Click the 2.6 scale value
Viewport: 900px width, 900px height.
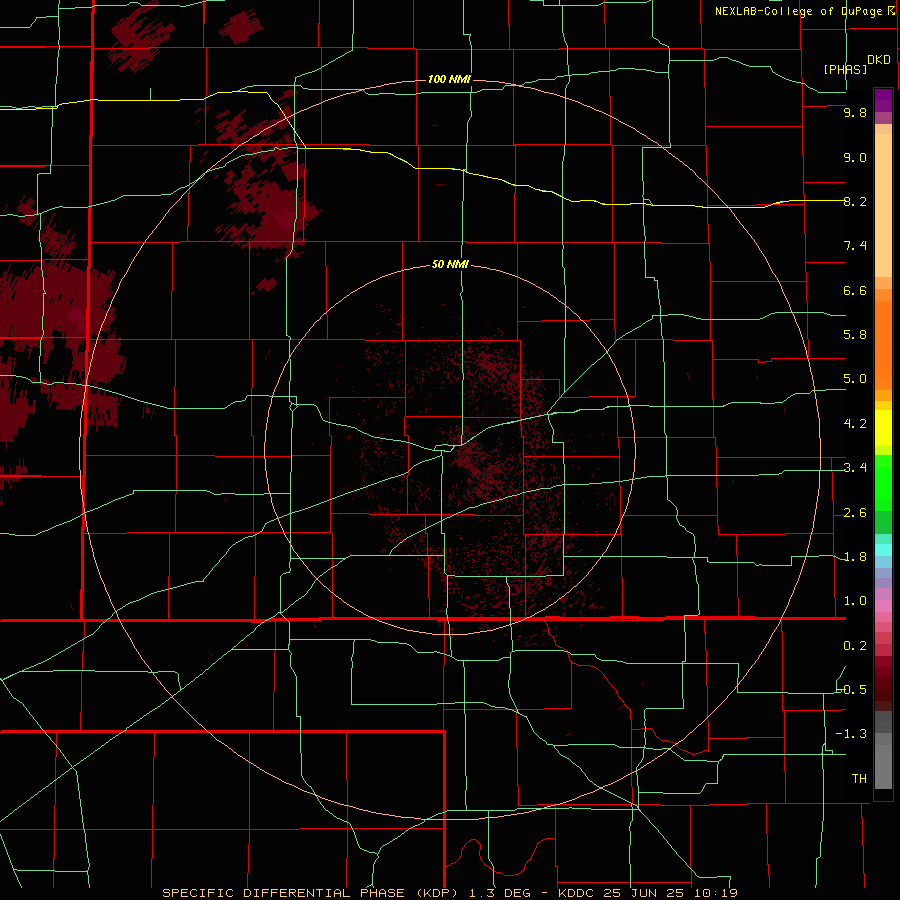tap(855, 513)
